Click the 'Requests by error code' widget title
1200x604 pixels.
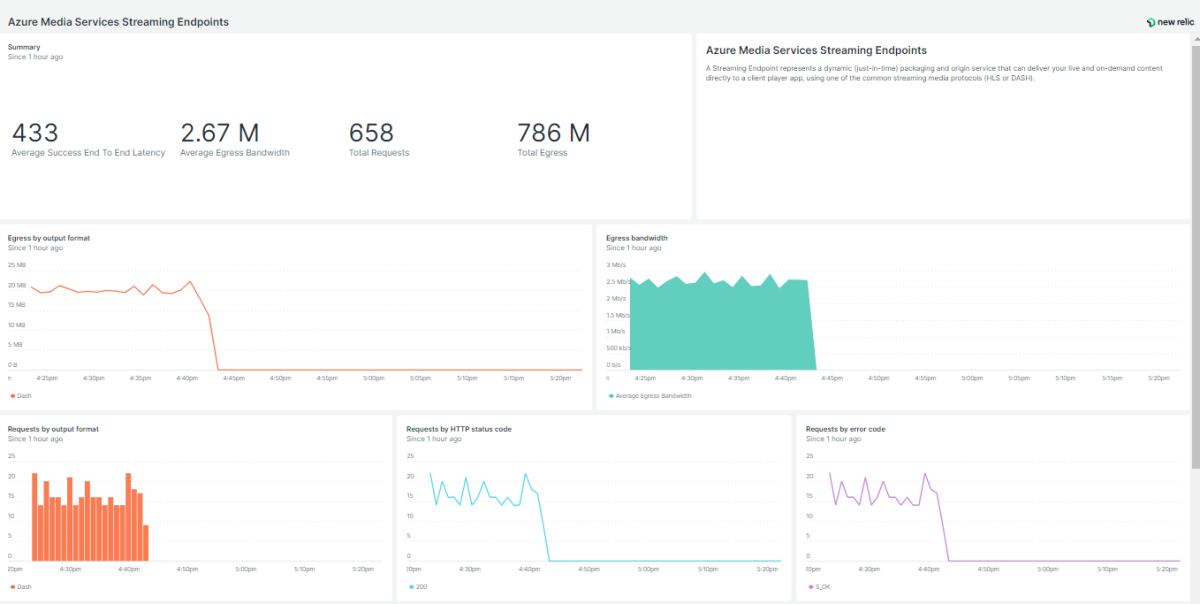(x=845, y=429)
